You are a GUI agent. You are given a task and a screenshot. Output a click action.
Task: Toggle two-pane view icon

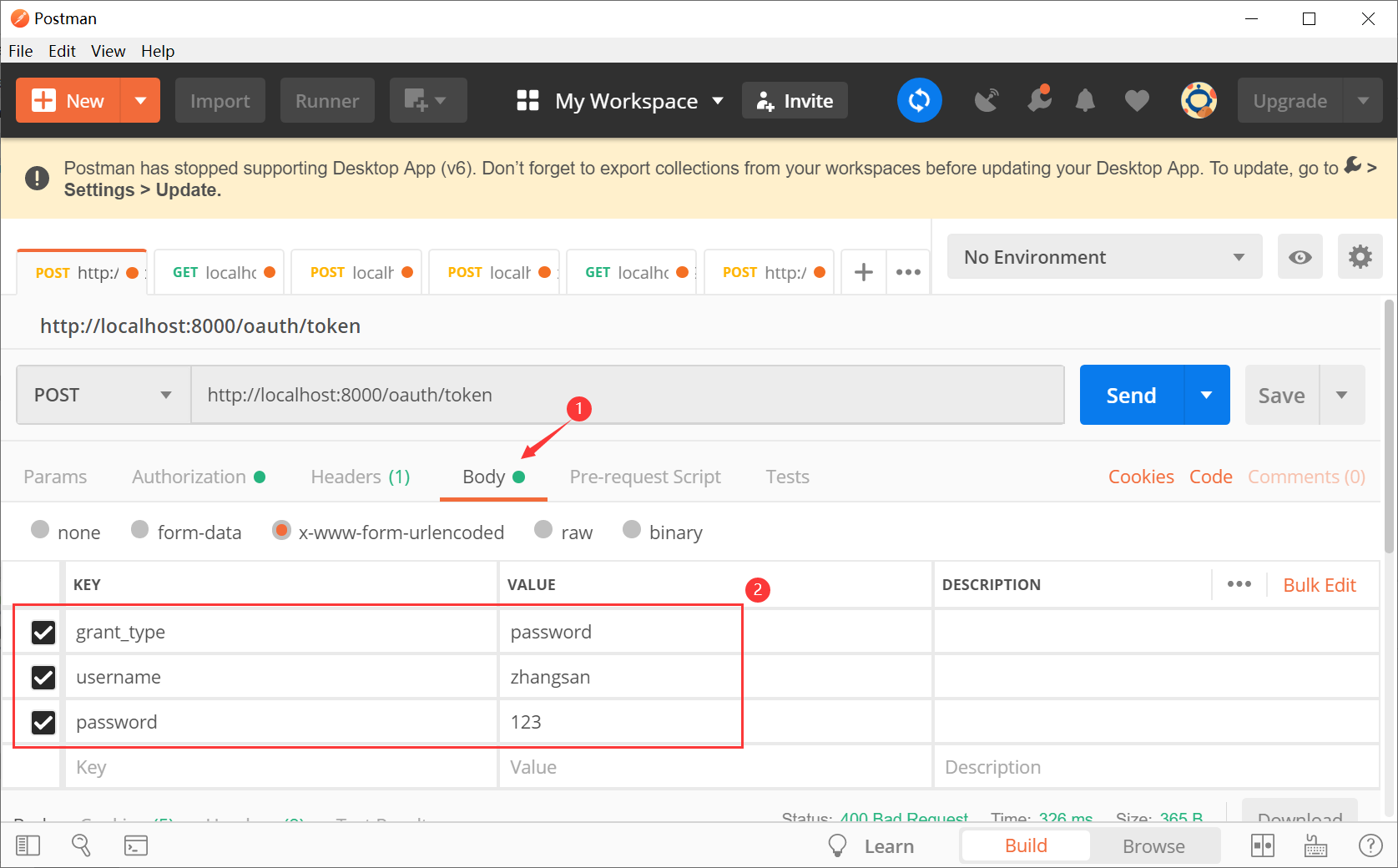coord(1263,845)
